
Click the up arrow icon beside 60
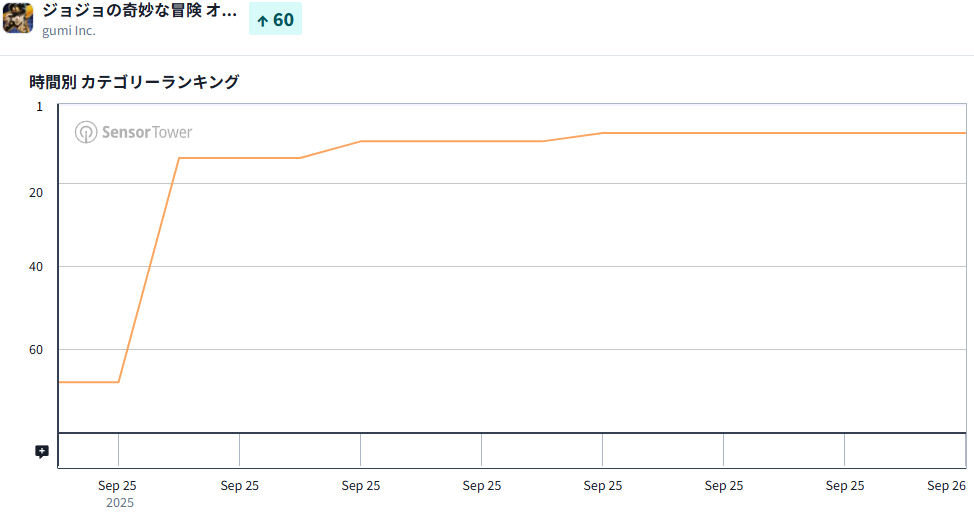point(262,20)
